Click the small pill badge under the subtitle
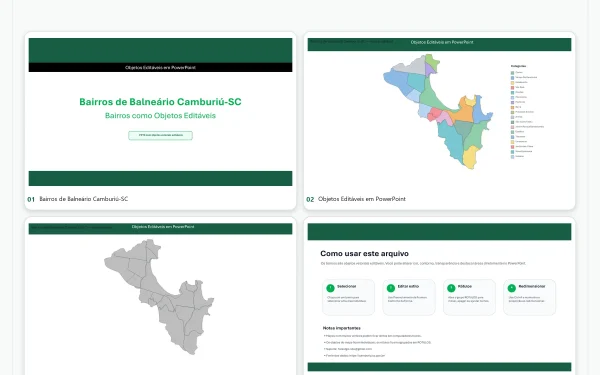The height and width of the screenshot is (375, 600). tap(160, 135)
